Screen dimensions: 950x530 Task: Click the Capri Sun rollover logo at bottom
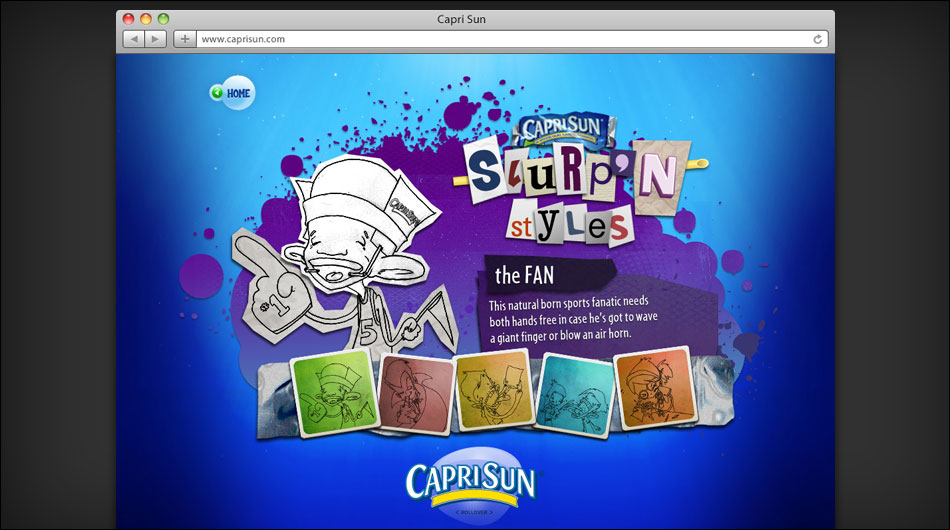[x=473, y=485]
